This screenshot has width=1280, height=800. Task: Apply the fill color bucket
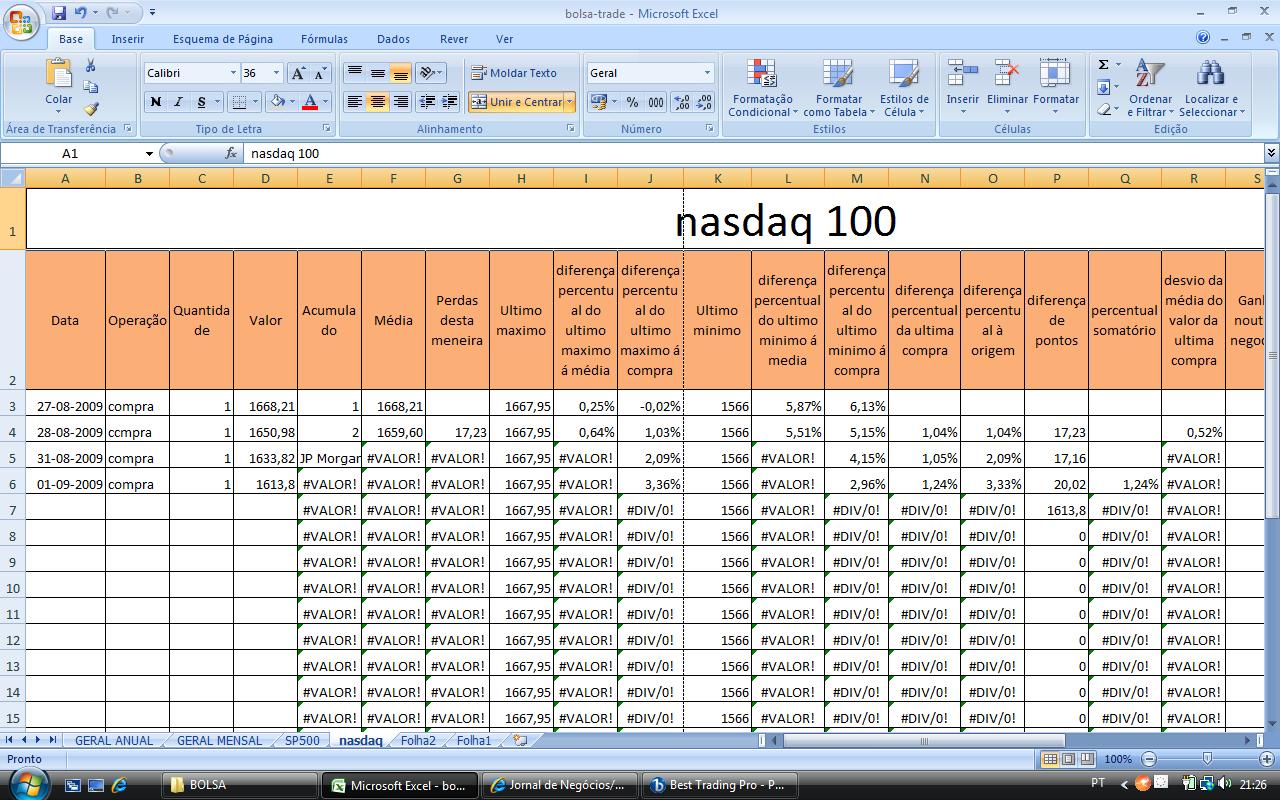277,102
